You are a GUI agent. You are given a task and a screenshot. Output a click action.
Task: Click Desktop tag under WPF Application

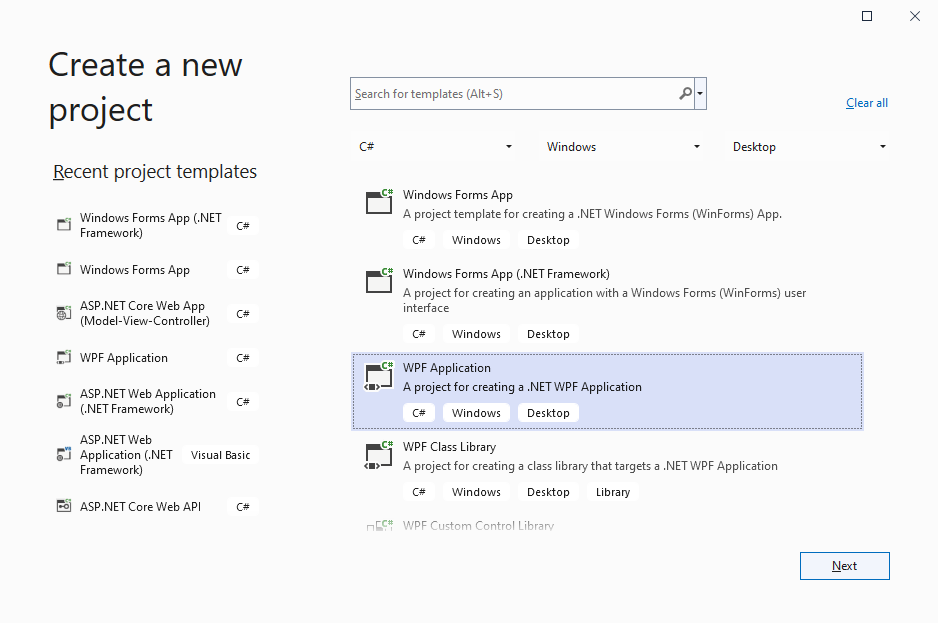pyautogui.click(x=548, y=413)
